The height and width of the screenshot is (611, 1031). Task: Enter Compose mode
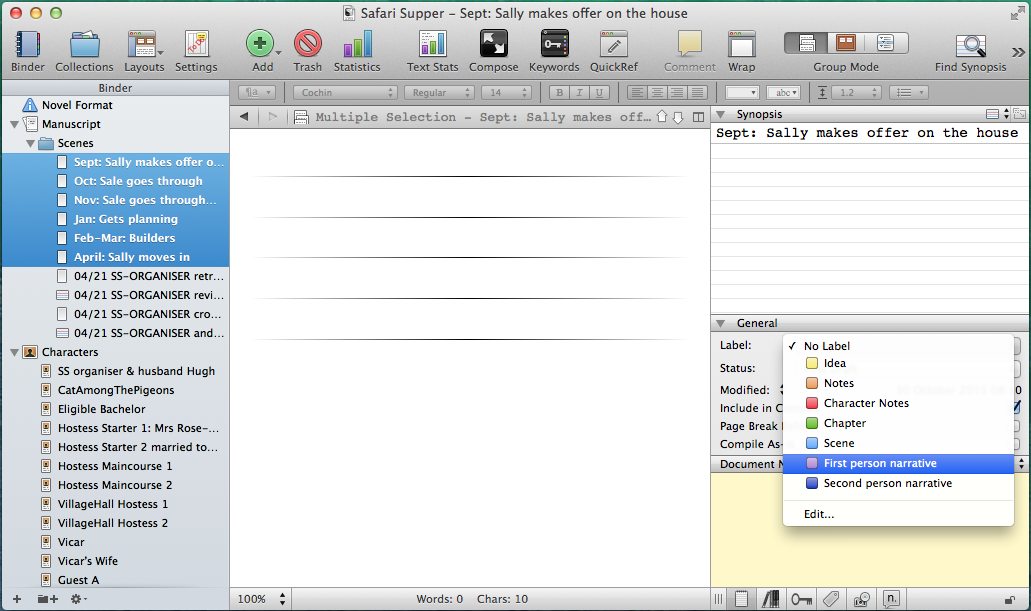coord(493,51)
